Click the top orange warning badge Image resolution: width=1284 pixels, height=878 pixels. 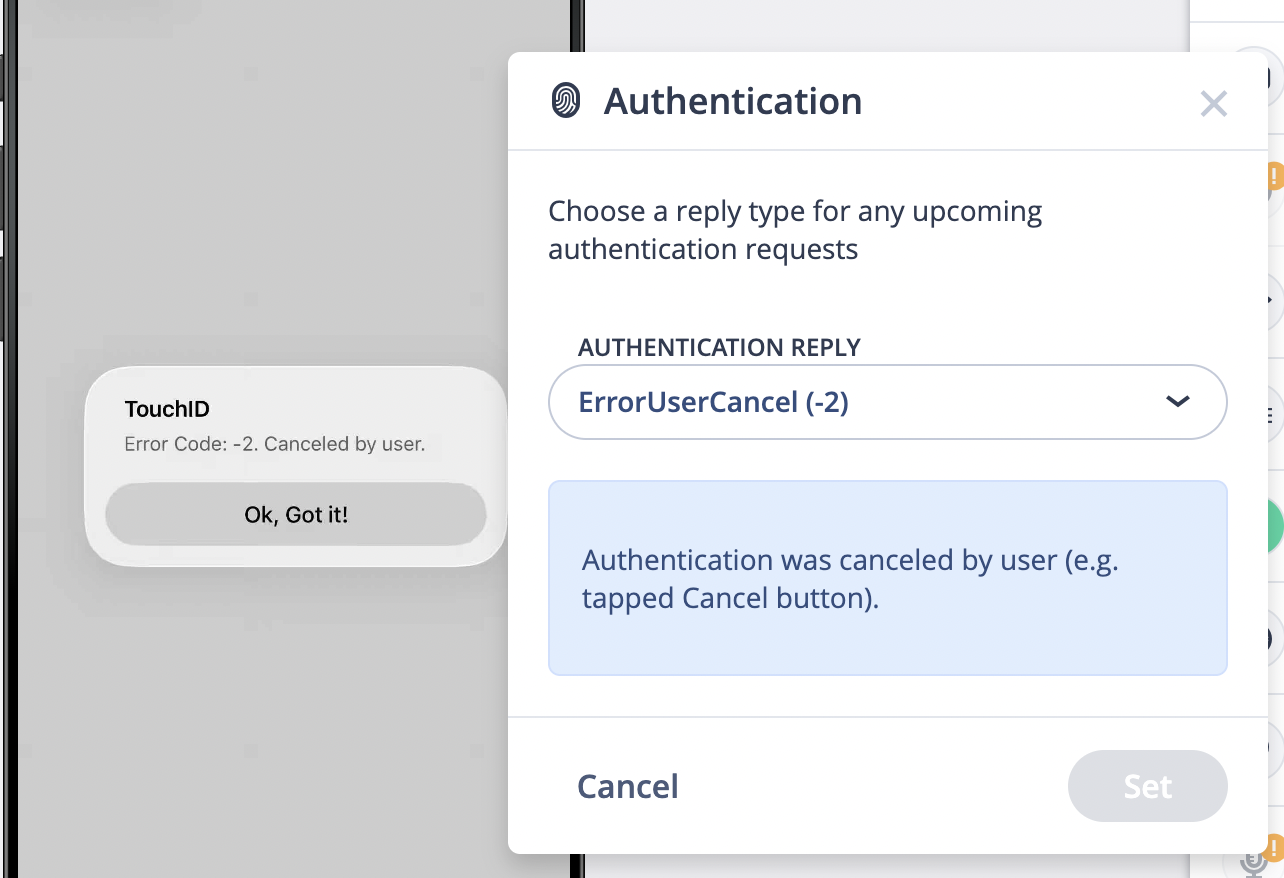pyautogui.click(x=1275, y=177)
